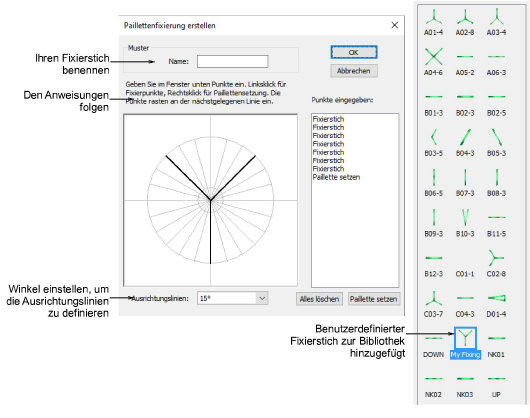Pick the A04-6 cross fixing pattern

[x=433, y=62]
